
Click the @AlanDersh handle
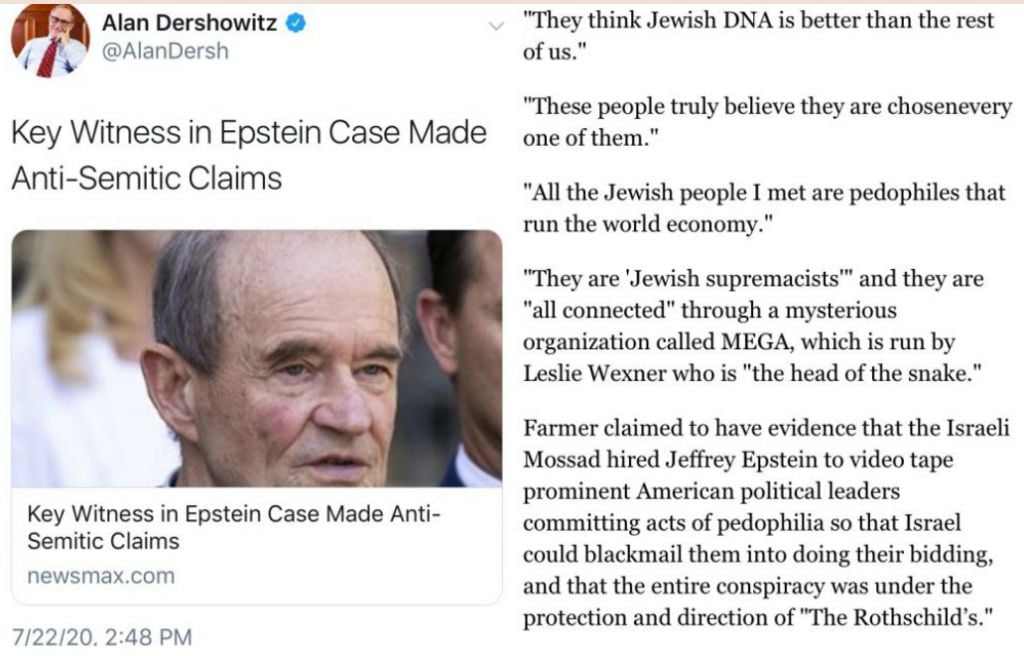166,51
